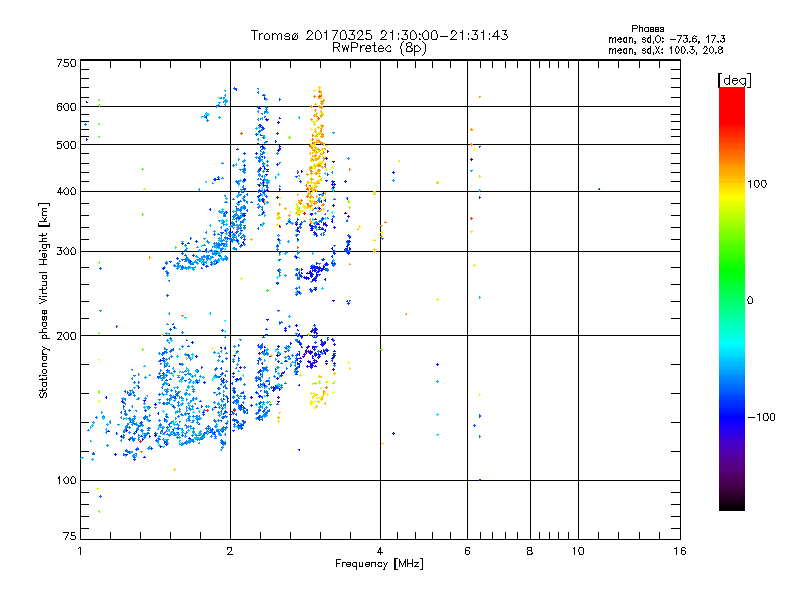Click the '8' frequency axis tick label
The image size is (800, 600).
pyautogui.click(x=530, y=551)
